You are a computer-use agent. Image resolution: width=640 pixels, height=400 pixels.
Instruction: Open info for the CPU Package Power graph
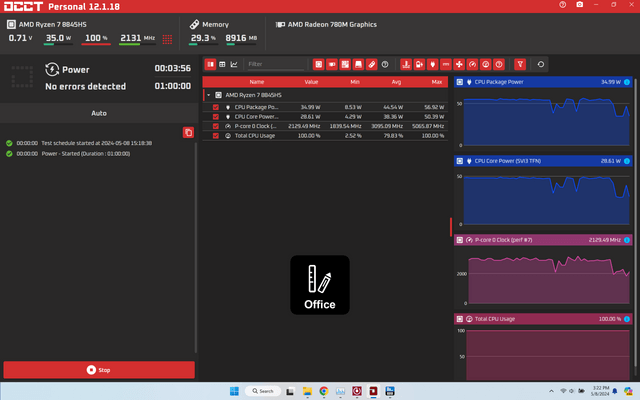tap(627, 82)
